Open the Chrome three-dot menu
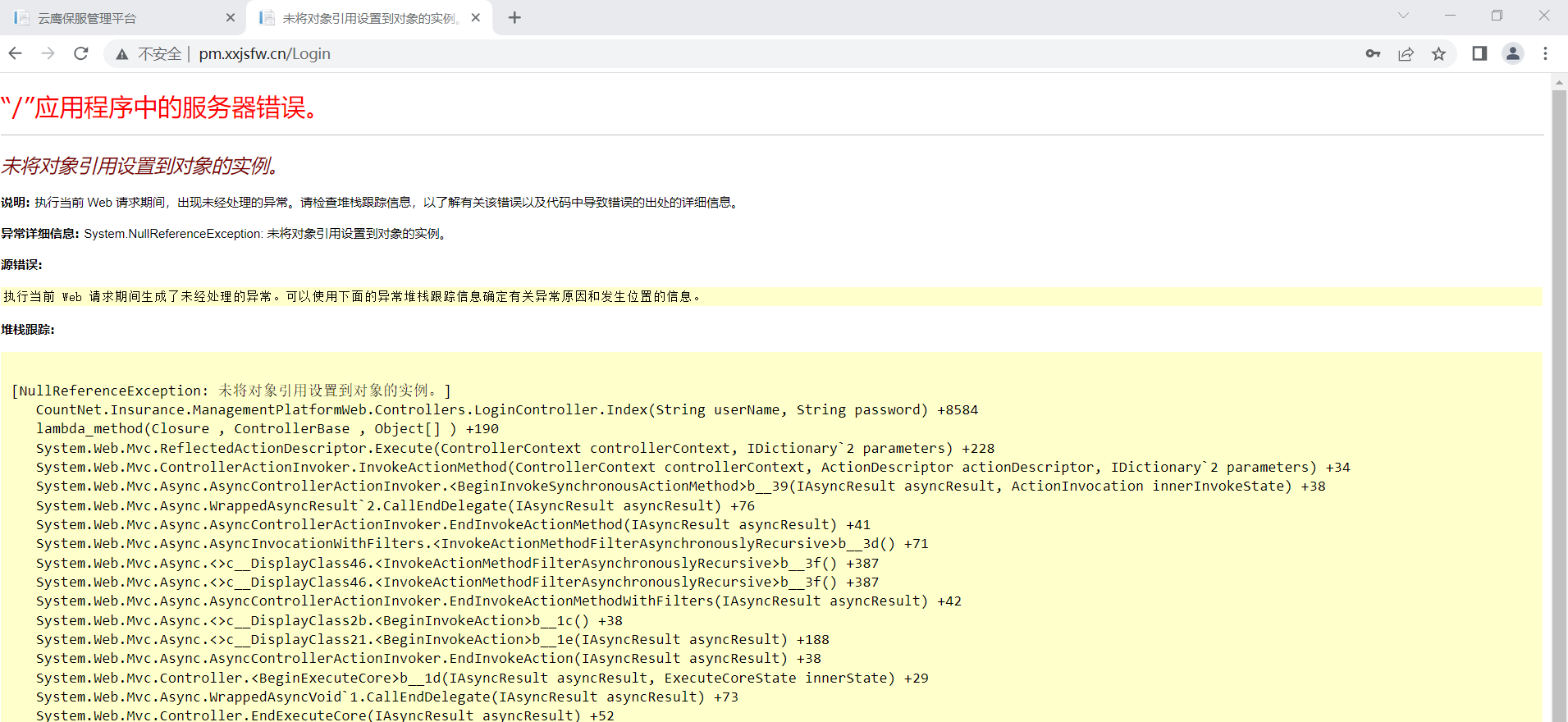The image size is (1568, 722). pyautogui.click(x=1545, y=53)
